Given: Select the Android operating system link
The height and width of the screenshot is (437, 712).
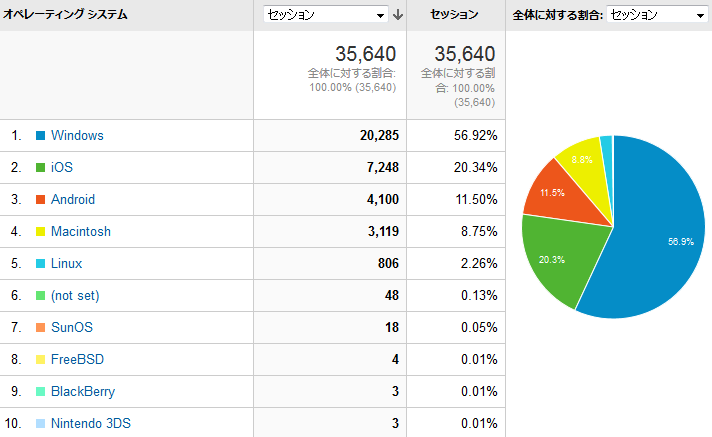Looking at the screenshot, I should (x=73, y=199).
